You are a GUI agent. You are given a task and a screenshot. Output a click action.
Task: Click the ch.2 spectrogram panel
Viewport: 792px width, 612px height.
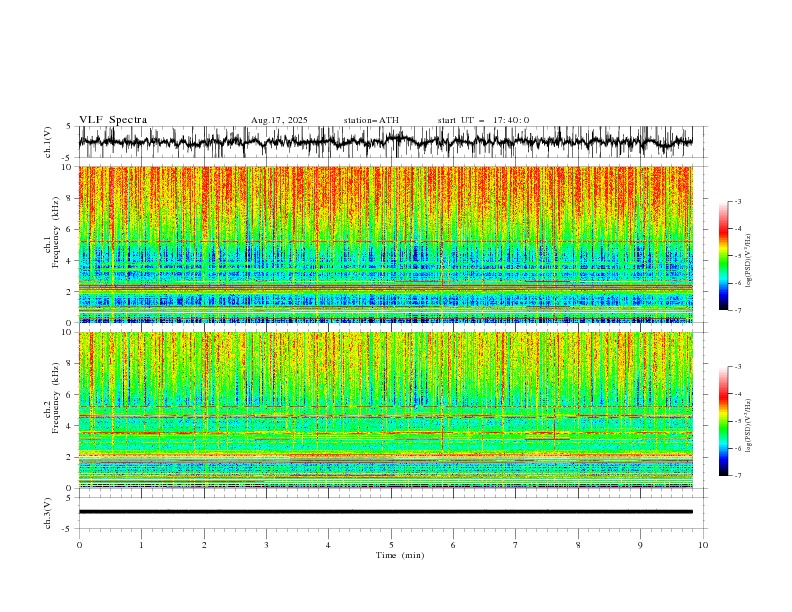[385, 410]
